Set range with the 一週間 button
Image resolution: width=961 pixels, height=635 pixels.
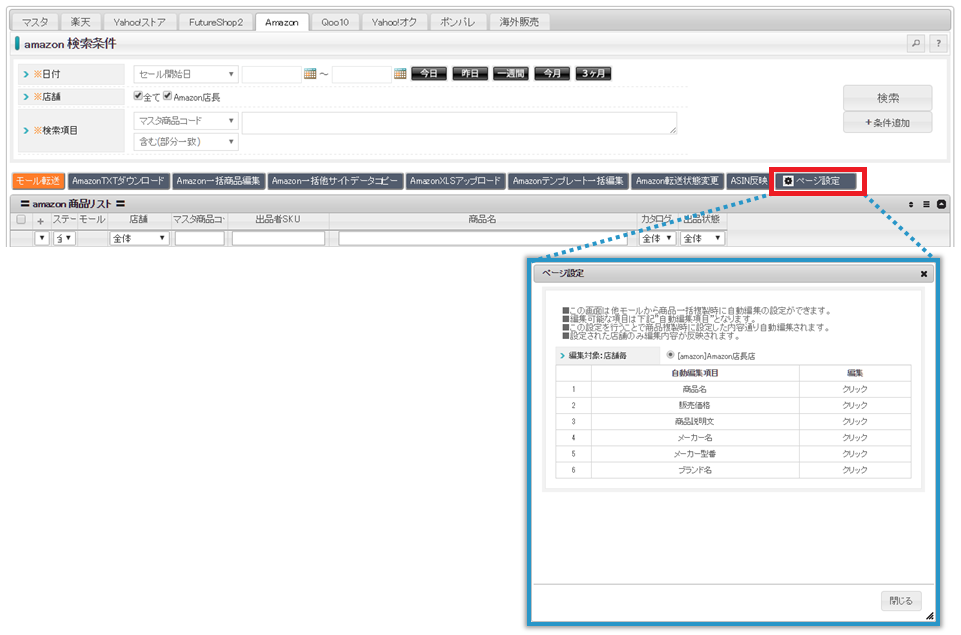point(511,74)
